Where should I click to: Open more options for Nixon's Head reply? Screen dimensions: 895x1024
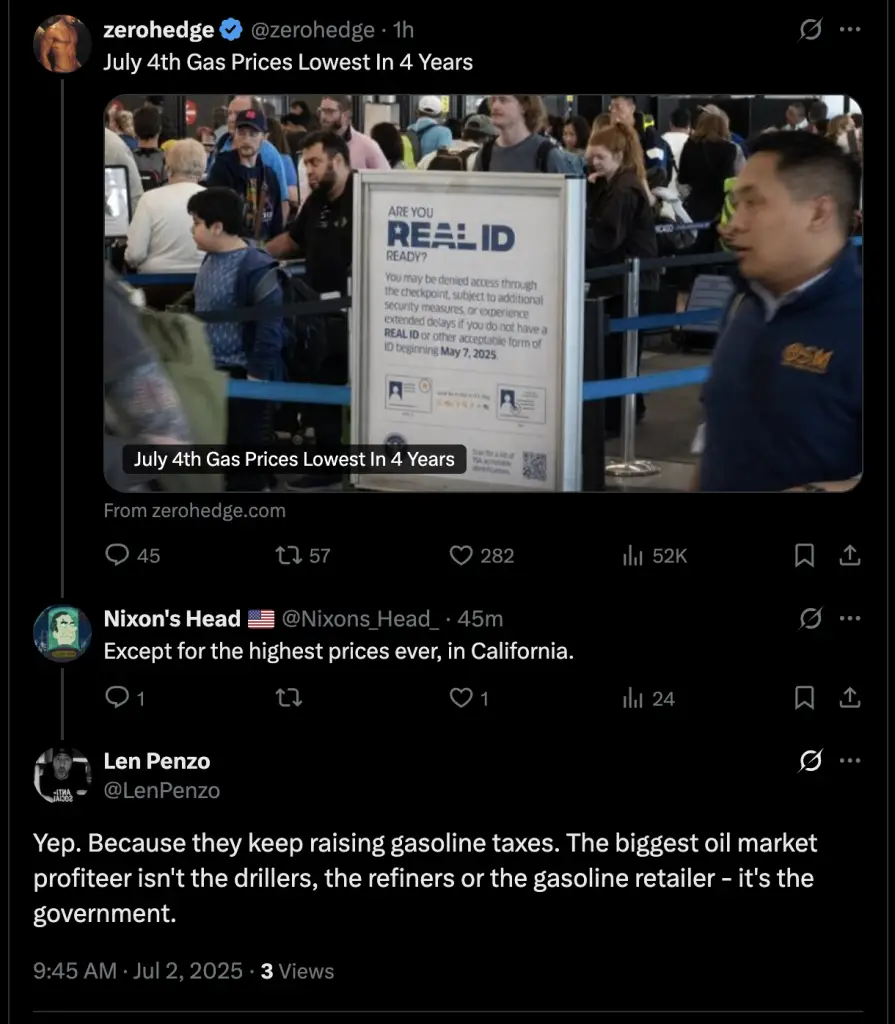pos(850,618)
